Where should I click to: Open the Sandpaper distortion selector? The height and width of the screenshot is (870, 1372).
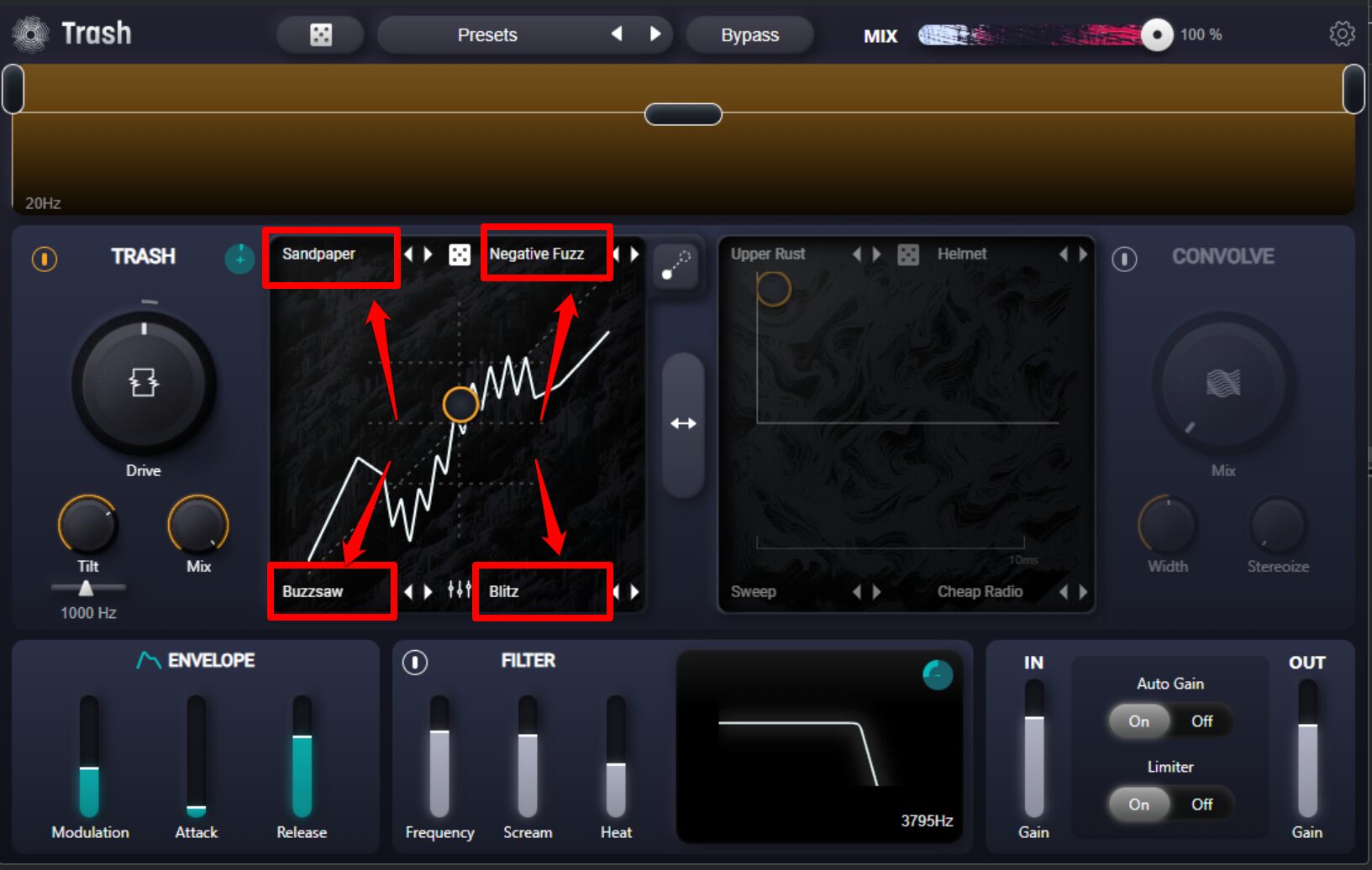319,254
